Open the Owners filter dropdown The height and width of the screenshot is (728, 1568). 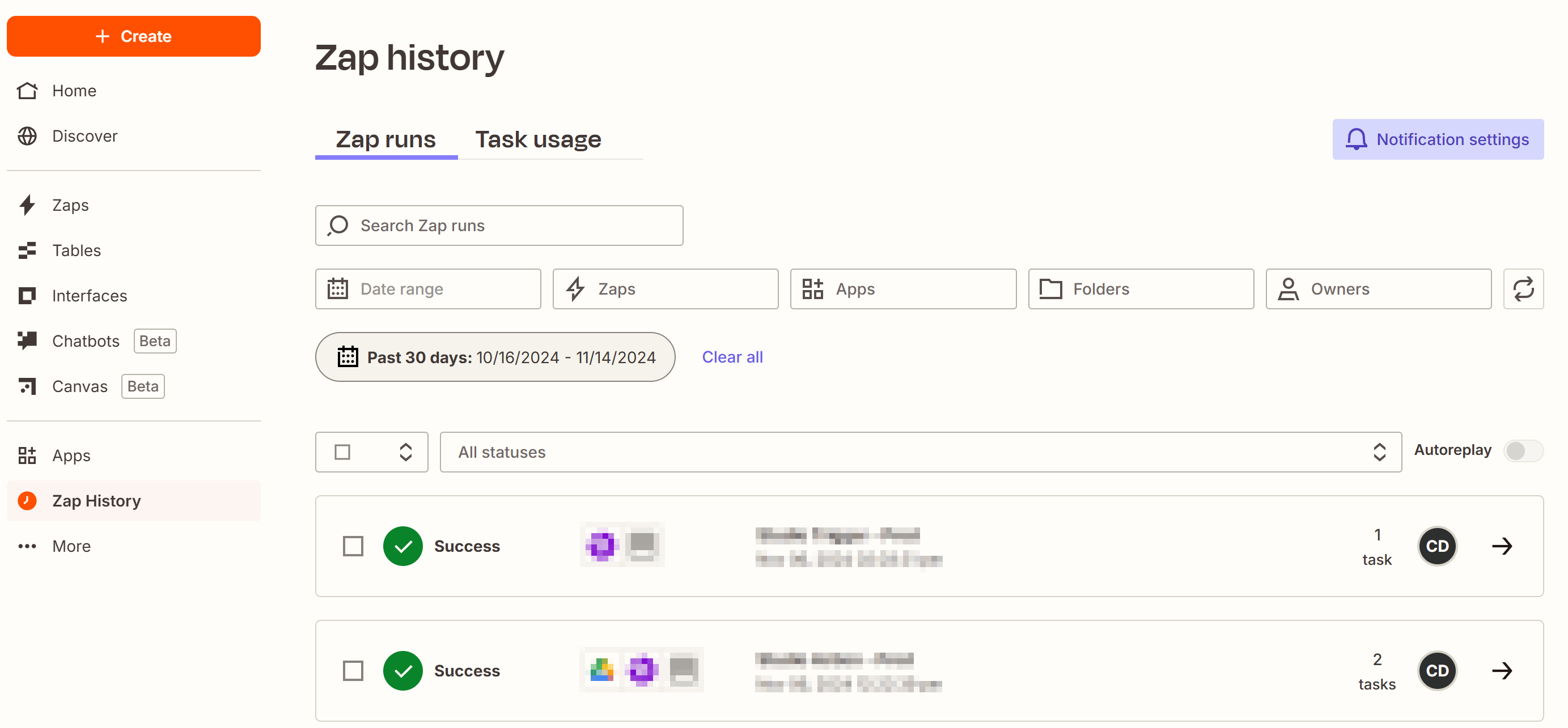click(1378, 289)
